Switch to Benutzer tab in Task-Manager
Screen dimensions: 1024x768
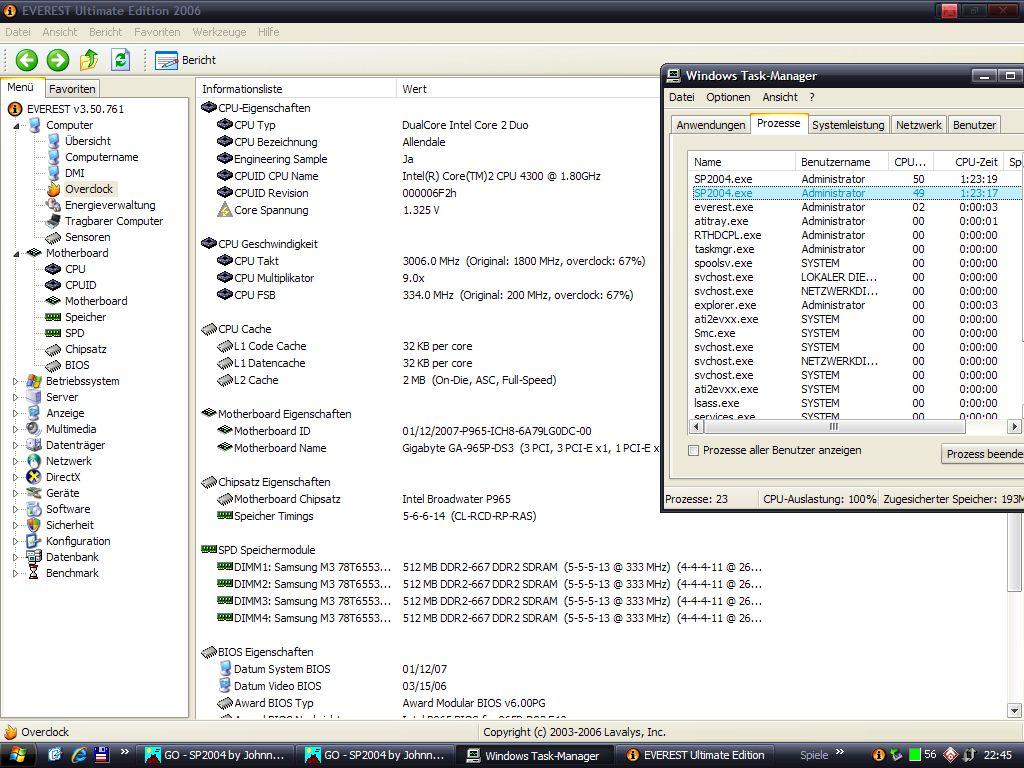click(974, 125)
